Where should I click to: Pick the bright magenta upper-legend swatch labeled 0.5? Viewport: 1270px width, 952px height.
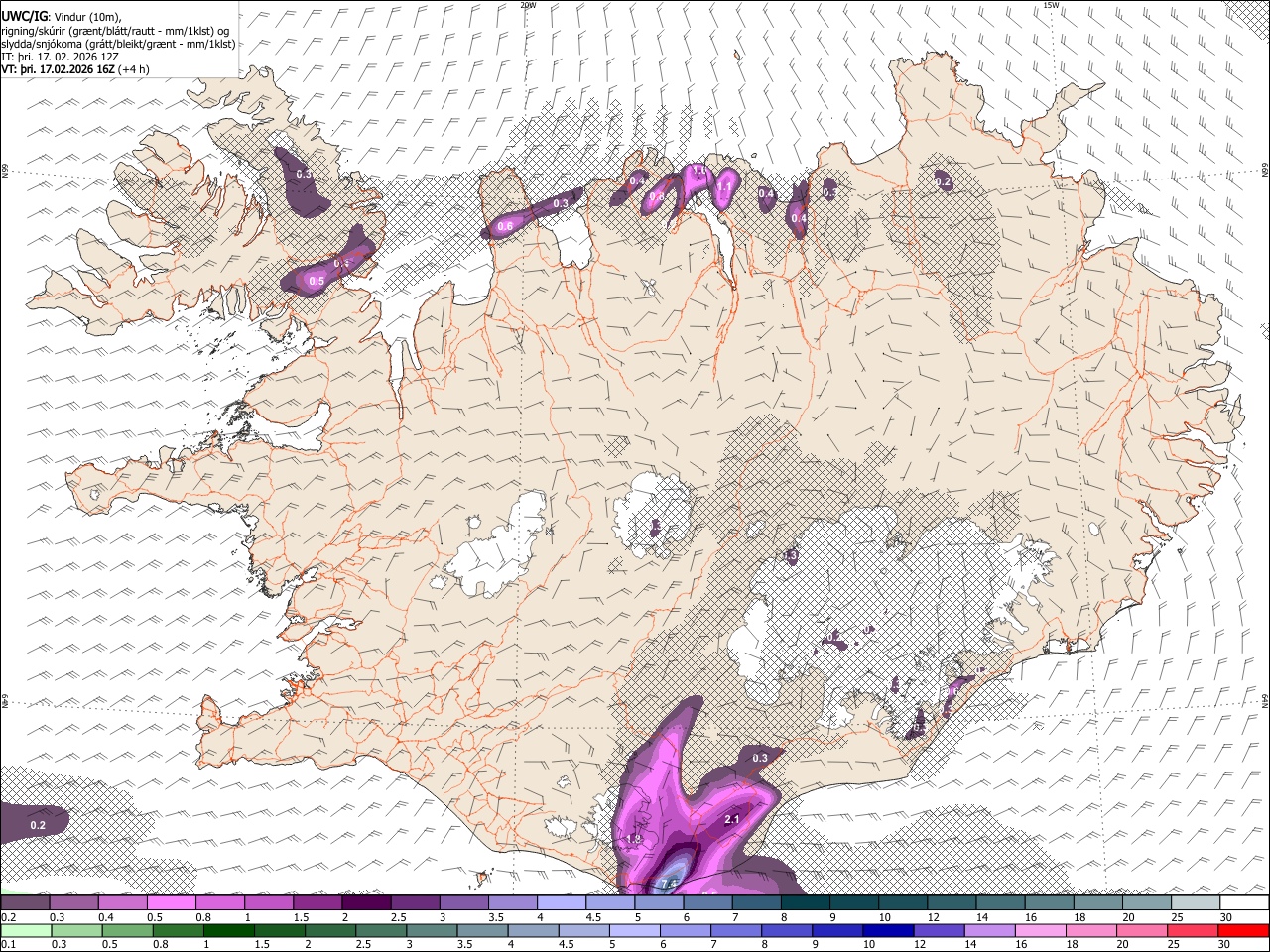click(171, 902)
